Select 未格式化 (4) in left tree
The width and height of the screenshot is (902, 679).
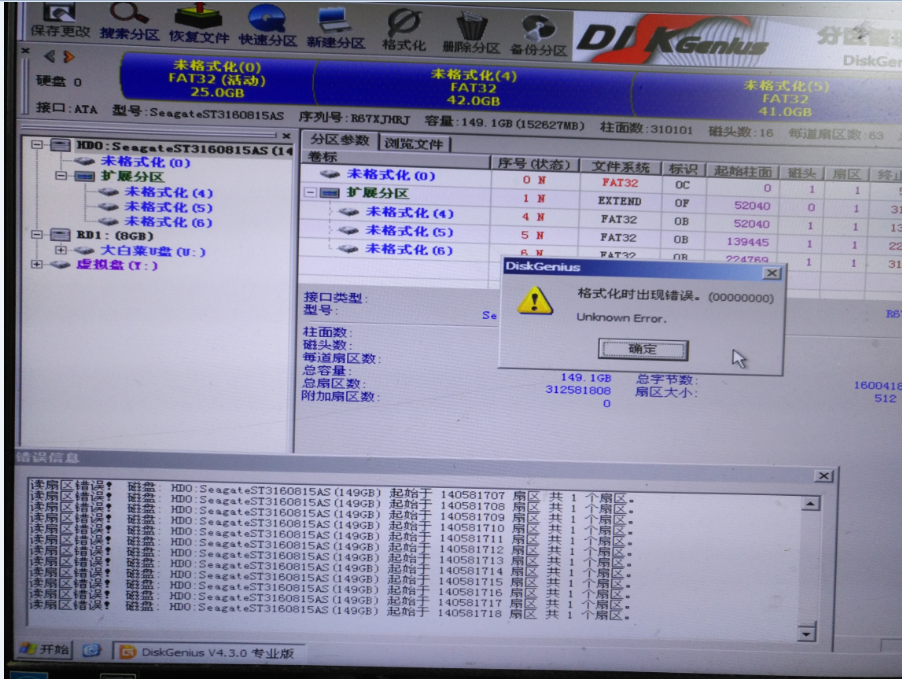(x=169, y=192)
